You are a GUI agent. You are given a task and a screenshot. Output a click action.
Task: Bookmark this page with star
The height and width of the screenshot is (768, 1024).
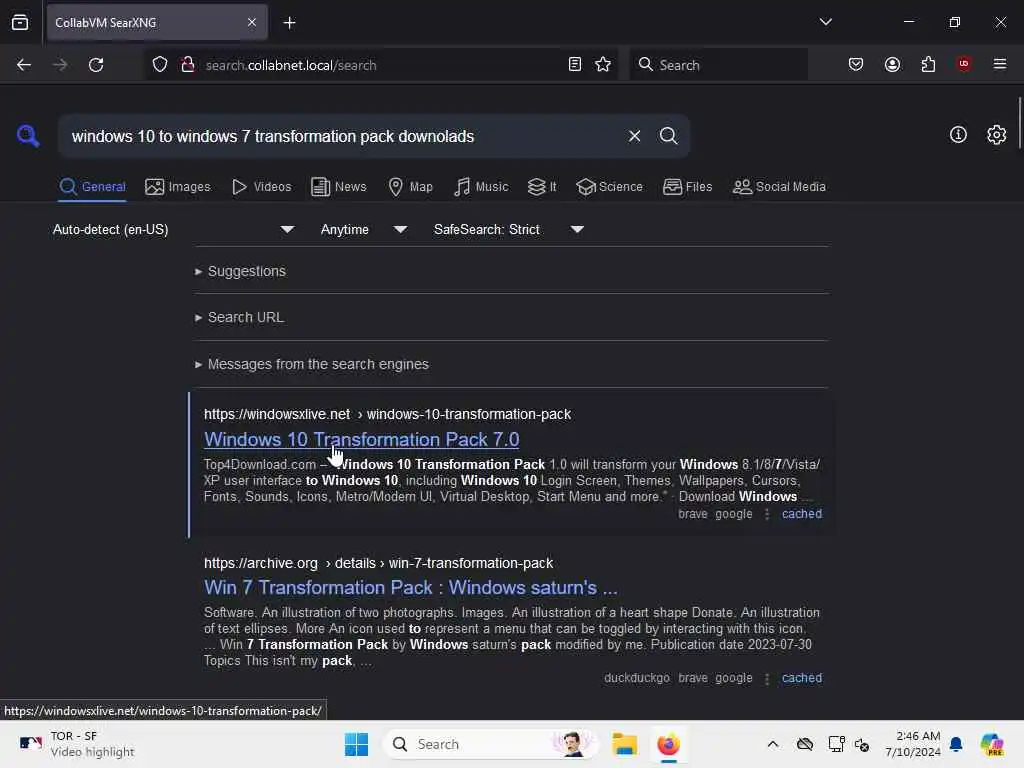(603, 64)
